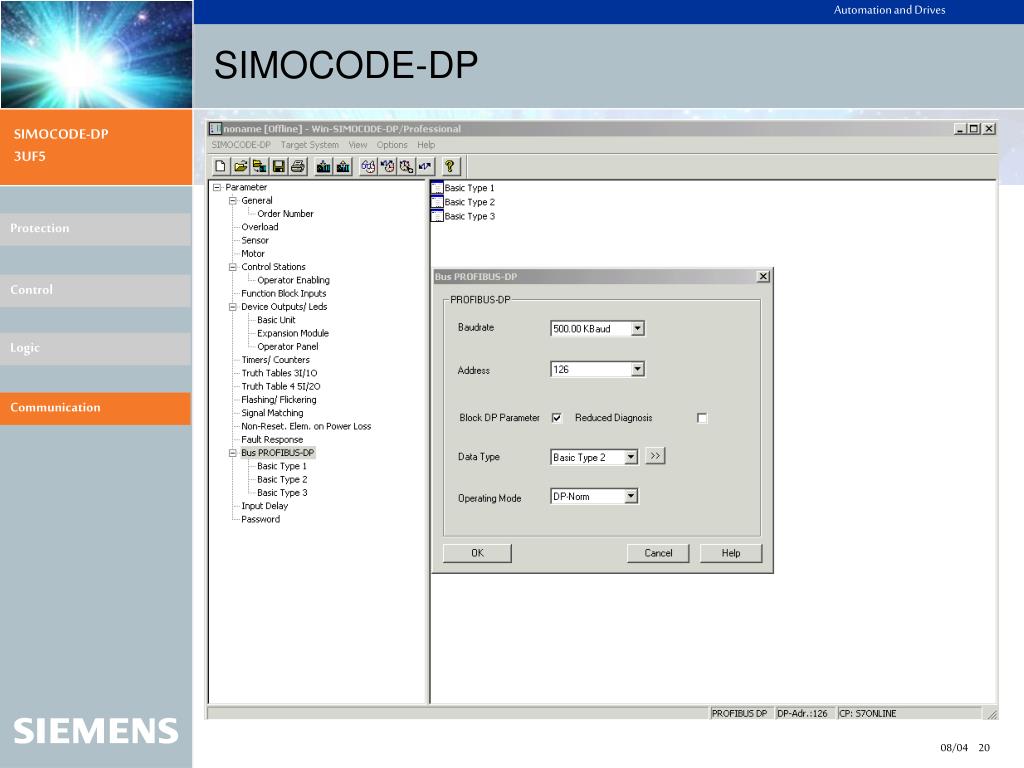Select Password in the tree
Screen dimensions: 1024x768
[261, 520]
